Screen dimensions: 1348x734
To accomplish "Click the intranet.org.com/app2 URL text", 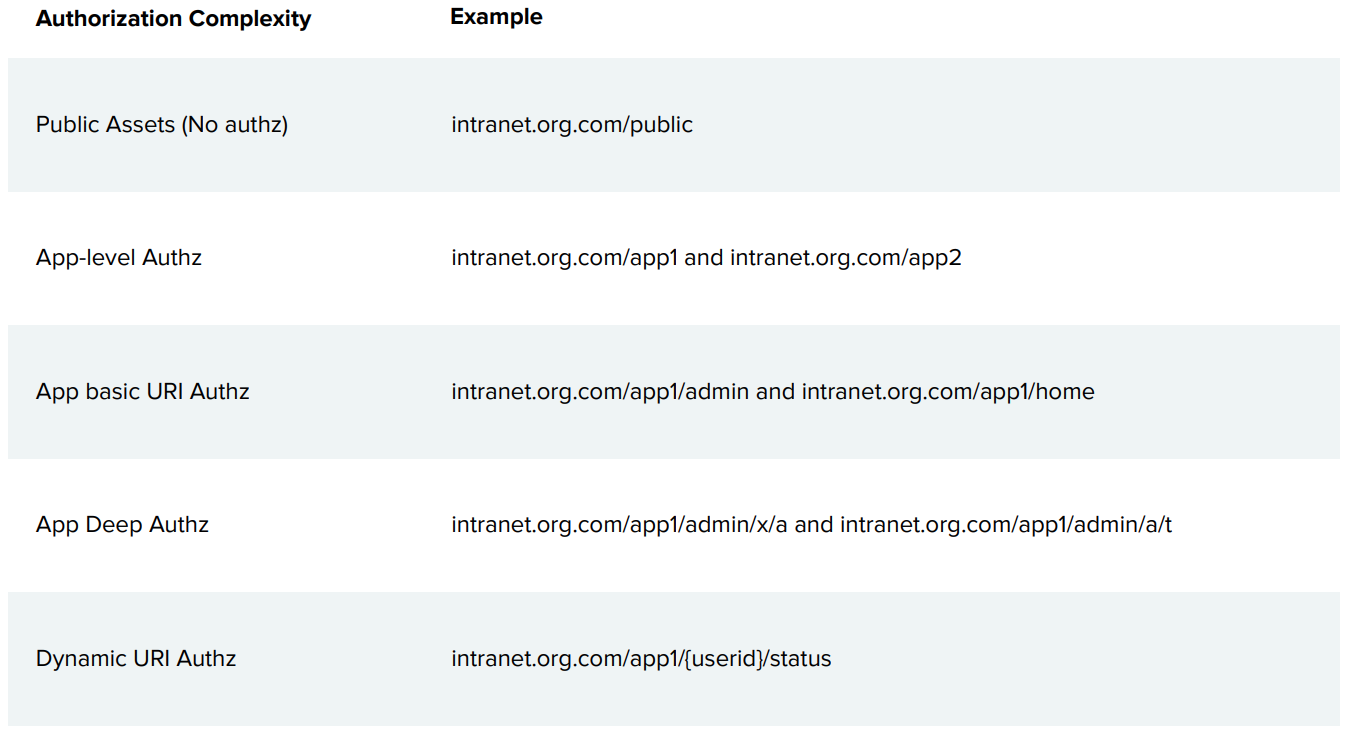I will [x=845, y=258].
